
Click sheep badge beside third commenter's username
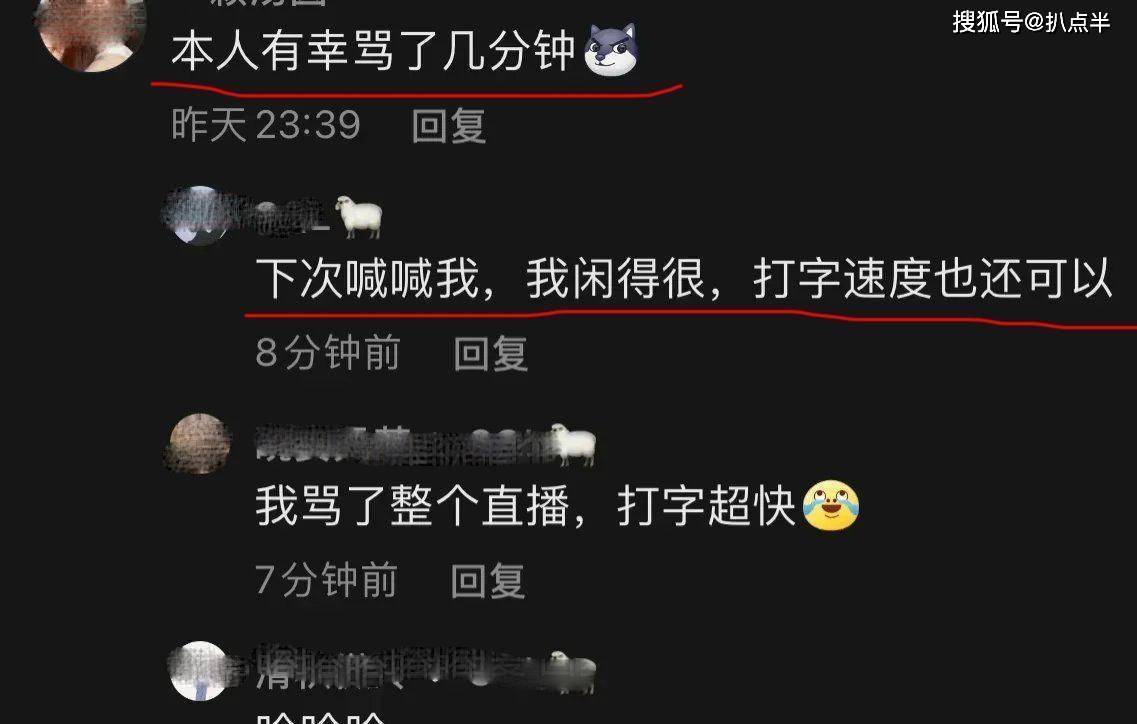(x=573, y=443)
